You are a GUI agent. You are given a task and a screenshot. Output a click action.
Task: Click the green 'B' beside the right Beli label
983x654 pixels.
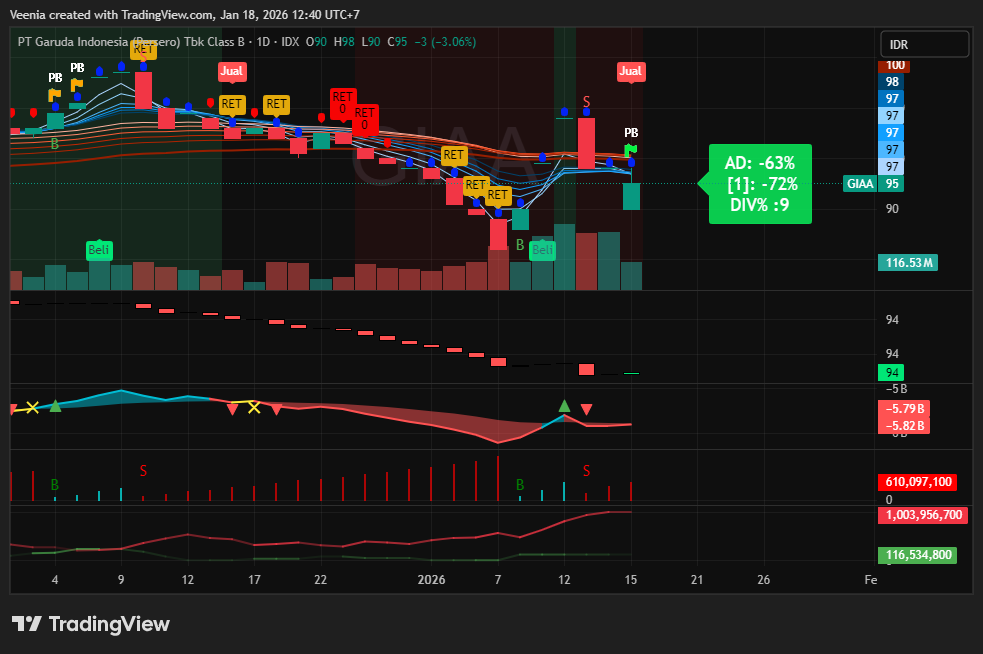[520, 245]
